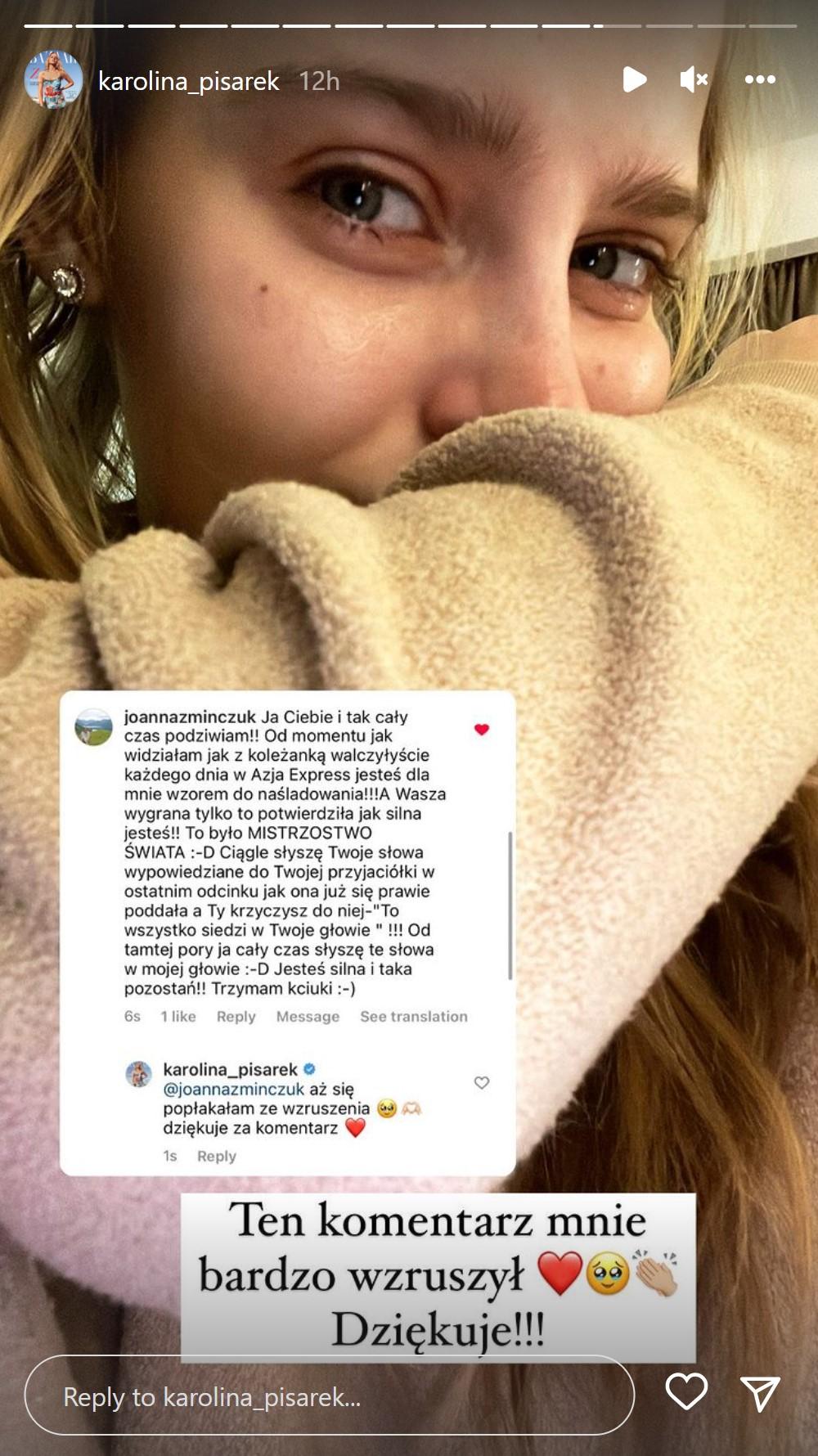
Task: View the 1 like count on comment
Action: (178, 1017)
